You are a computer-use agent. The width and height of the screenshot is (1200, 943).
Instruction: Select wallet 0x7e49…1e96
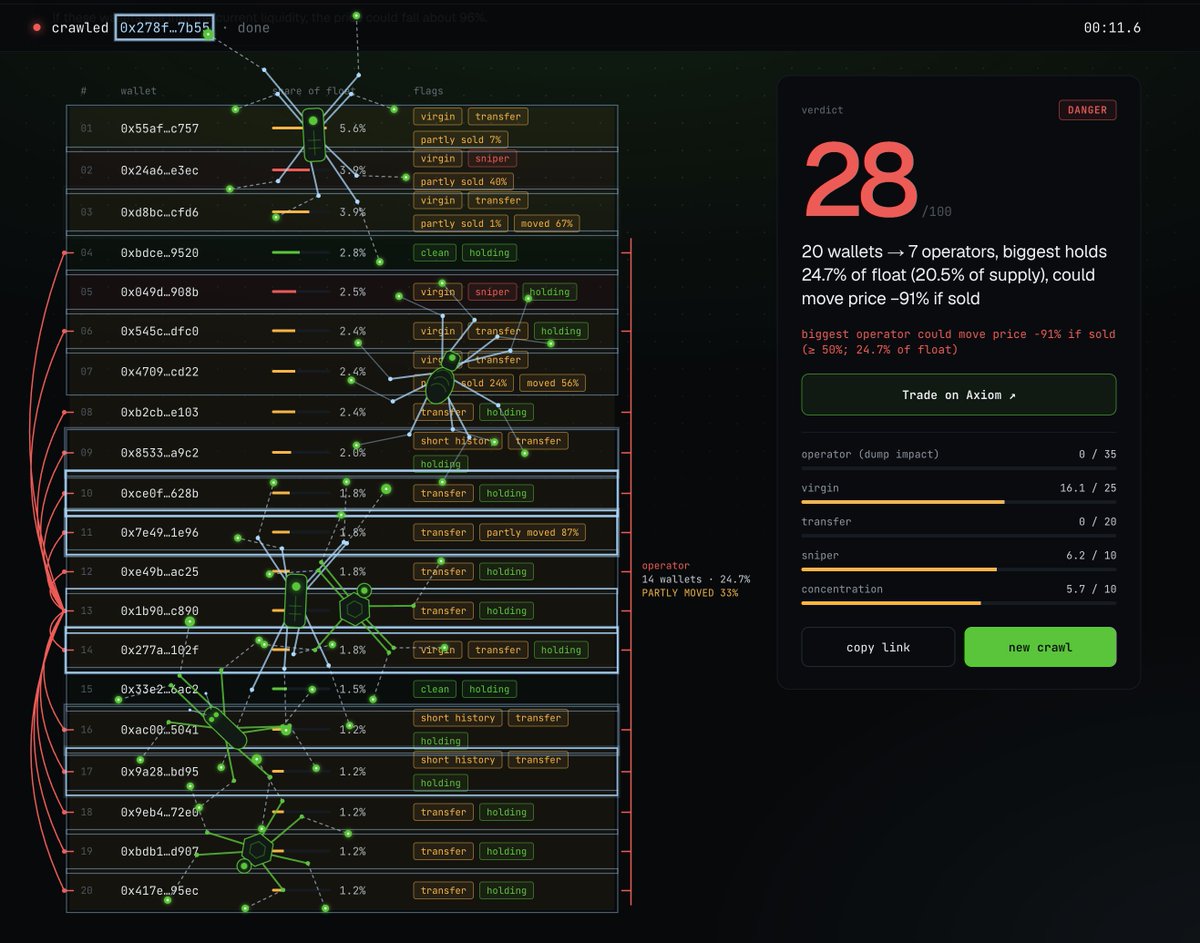[x=159, y=532]
